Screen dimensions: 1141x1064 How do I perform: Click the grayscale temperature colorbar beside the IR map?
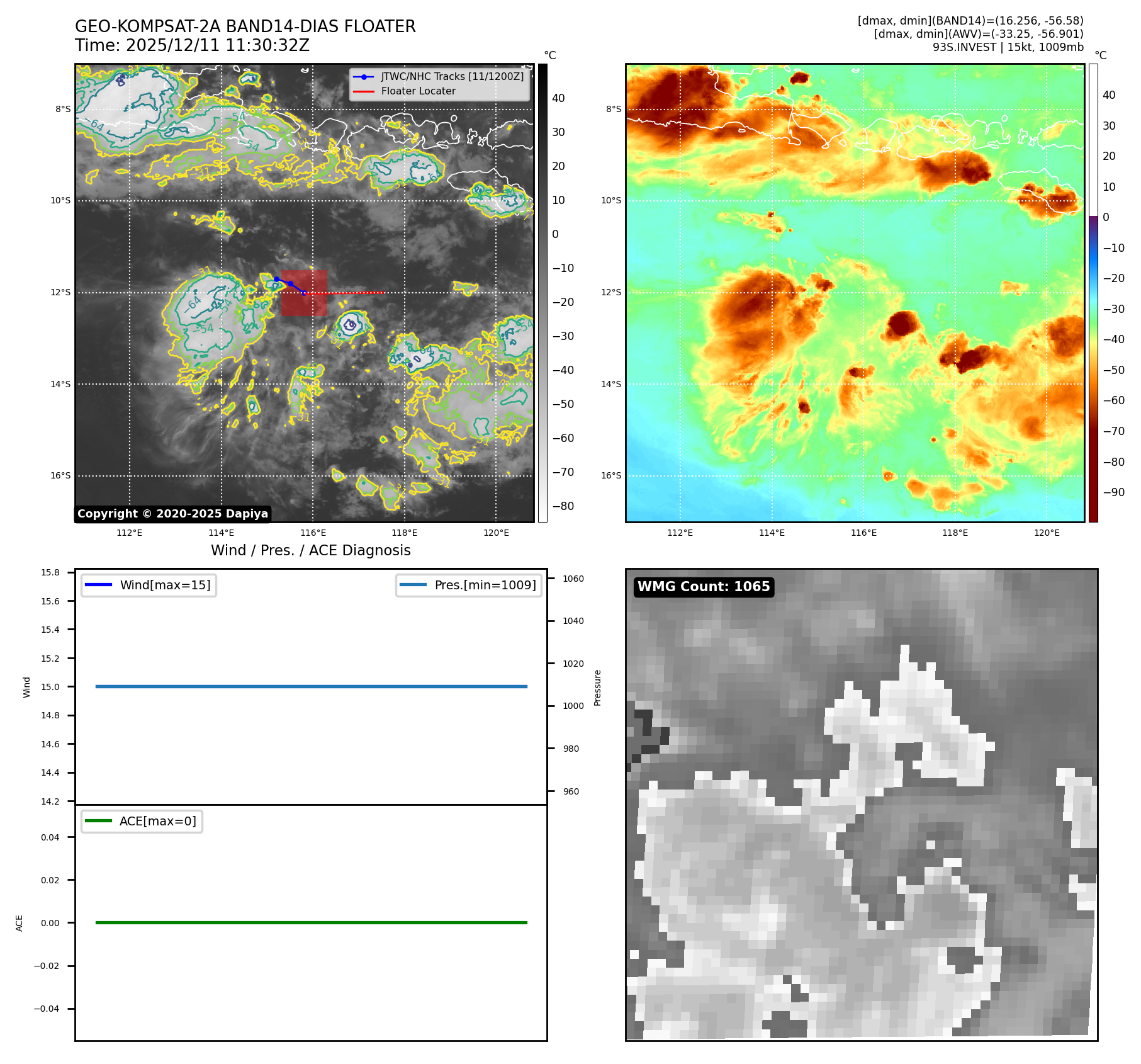click(x=542, y=293)
